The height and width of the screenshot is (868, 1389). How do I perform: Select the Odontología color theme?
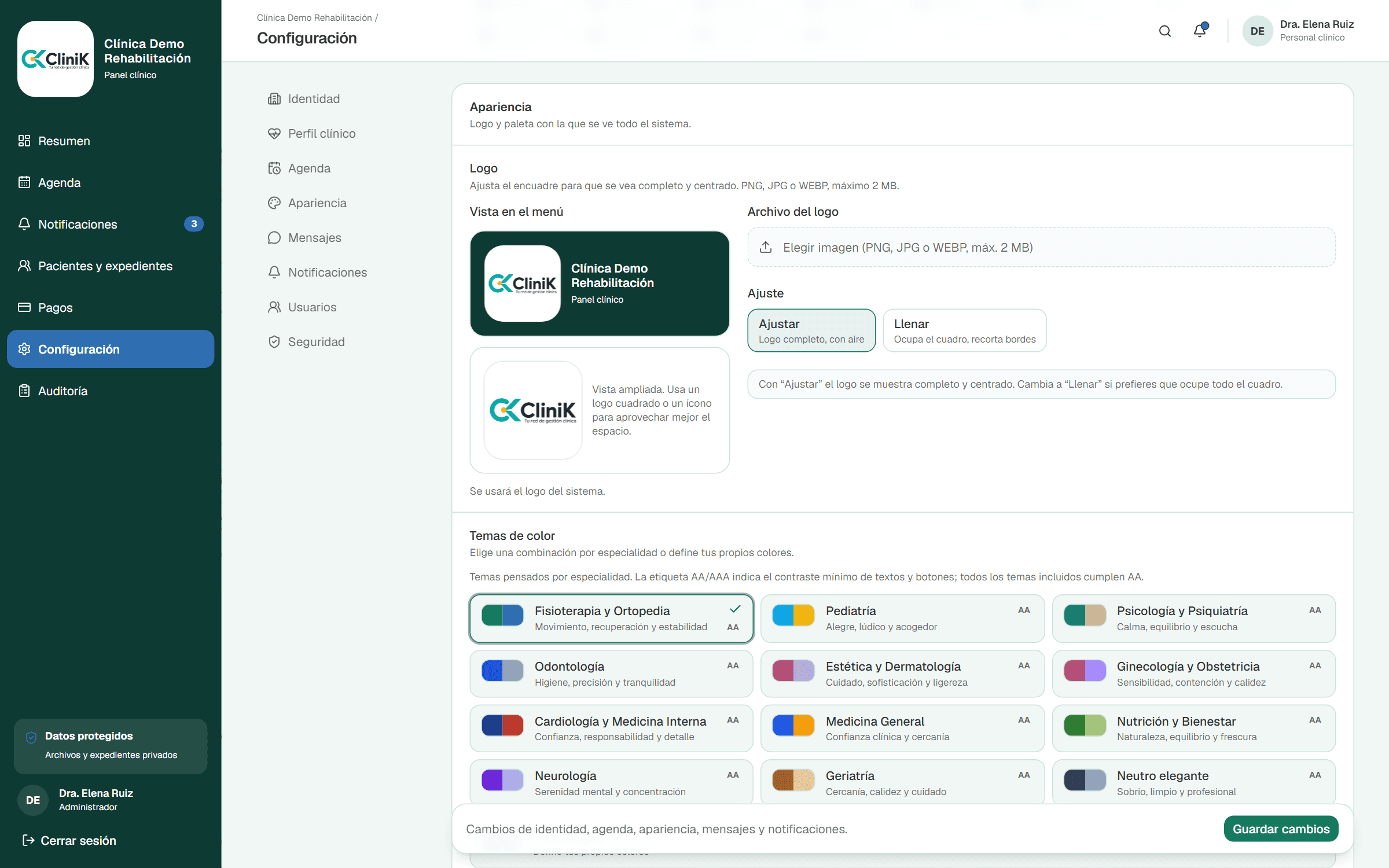(x=612, y=674)
